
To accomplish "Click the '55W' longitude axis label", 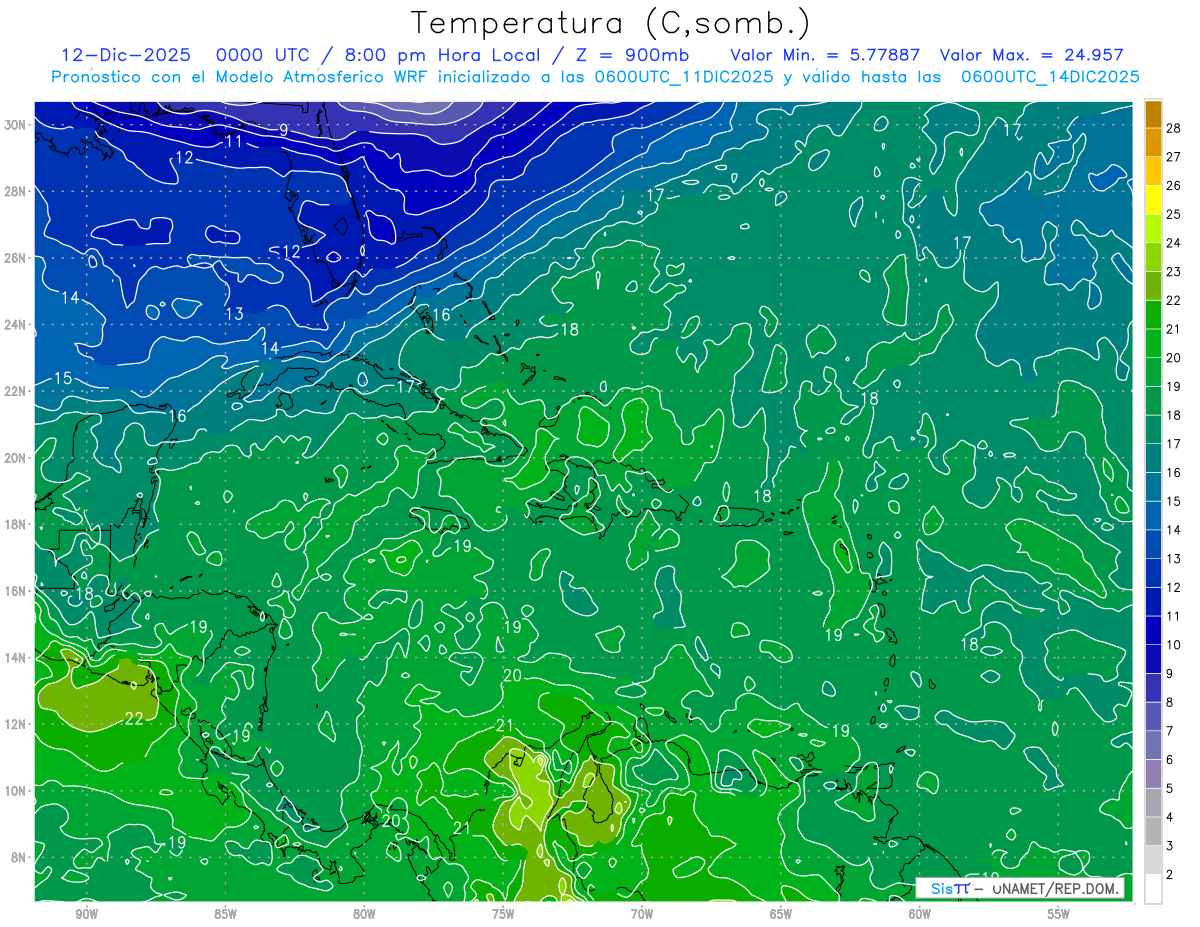I will click(1059, 914).
